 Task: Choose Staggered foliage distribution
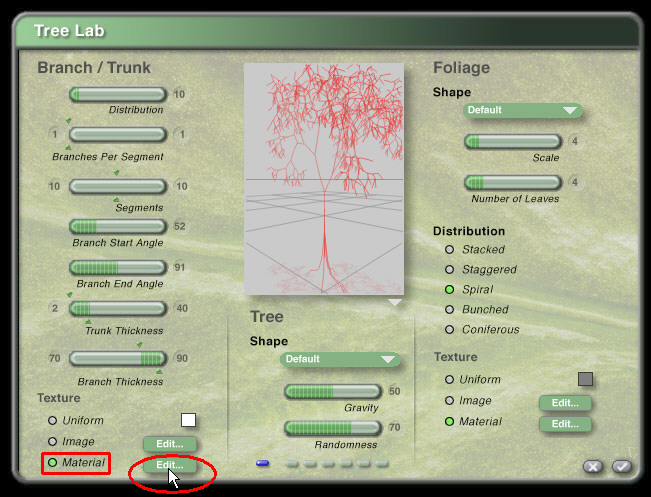(449, 269)
